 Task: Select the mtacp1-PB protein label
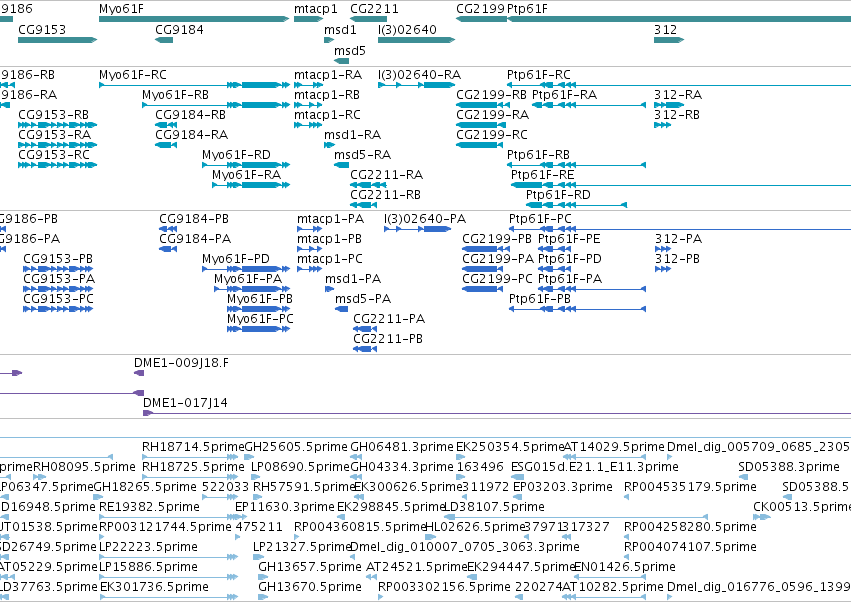pos(329,238)
